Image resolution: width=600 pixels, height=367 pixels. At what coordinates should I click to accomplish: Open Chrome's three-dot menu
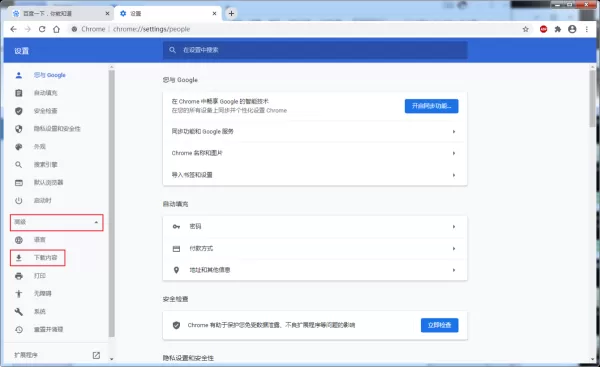point(587,29)
